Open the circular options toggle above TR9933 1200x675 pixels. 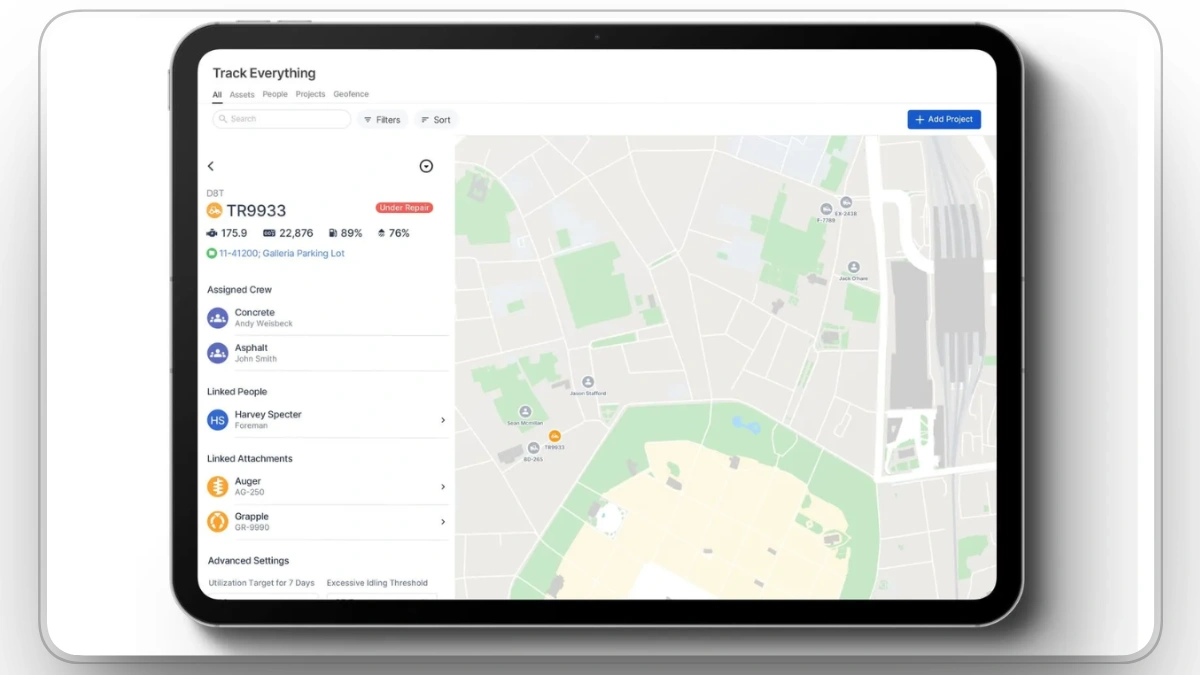point(426,166)
